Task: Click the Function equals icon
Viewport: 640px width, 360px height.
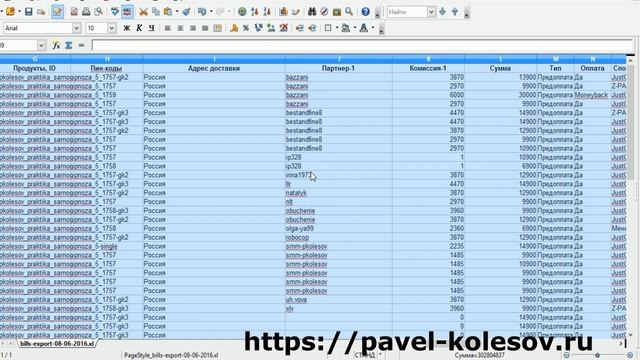Action: tap(81, 45)
